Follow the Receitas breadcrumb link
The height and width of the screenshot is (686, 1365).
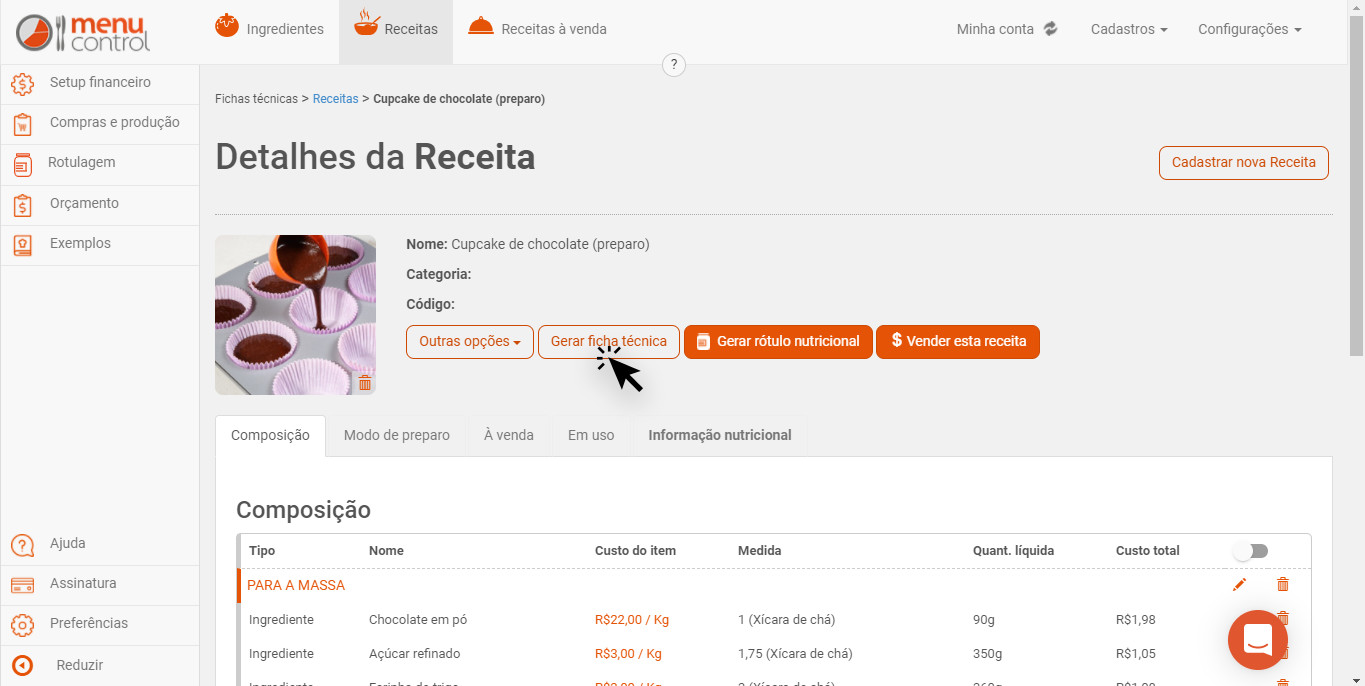click(x=336, y=99)
